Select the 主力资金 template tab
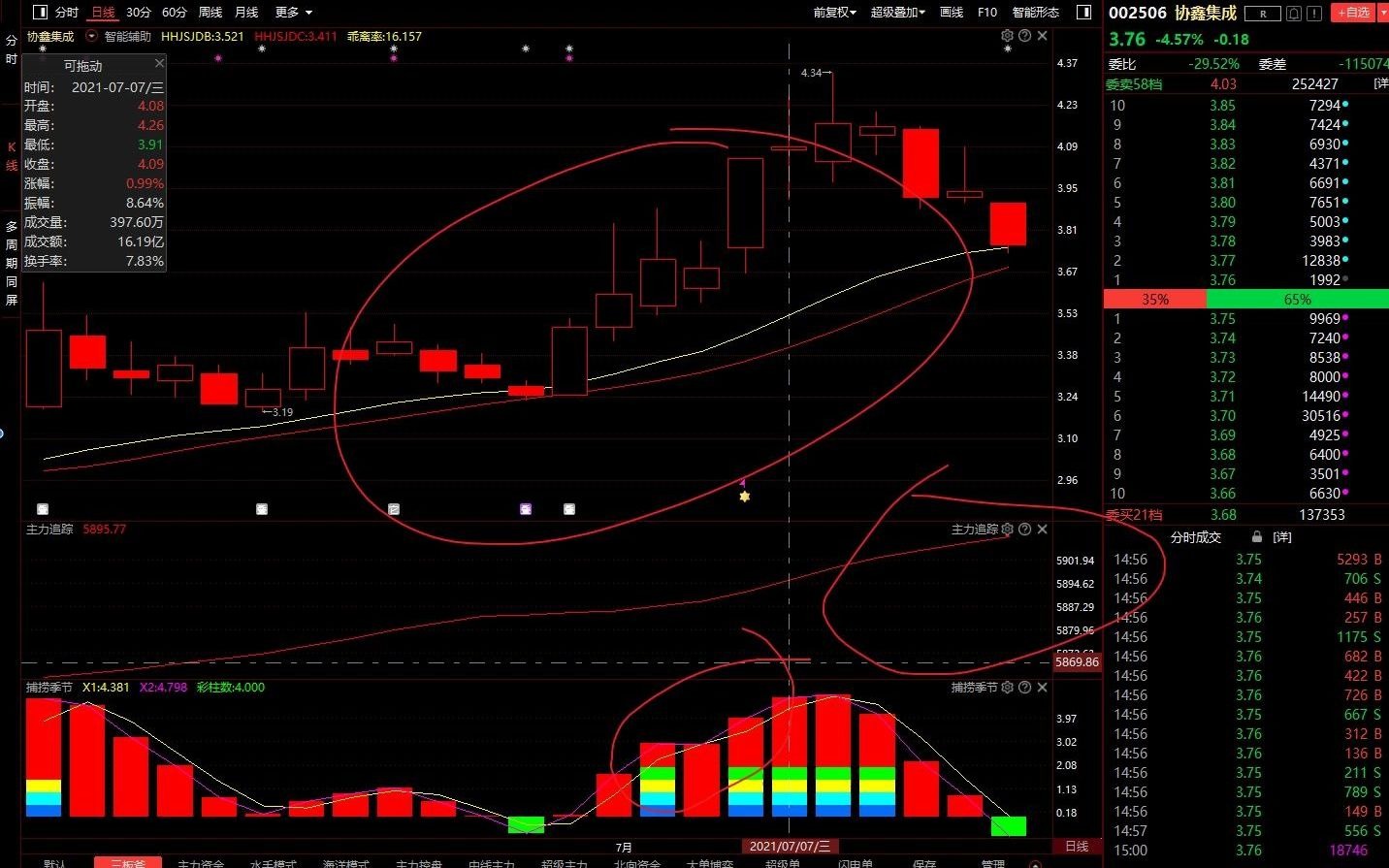 tap(201, 862)
